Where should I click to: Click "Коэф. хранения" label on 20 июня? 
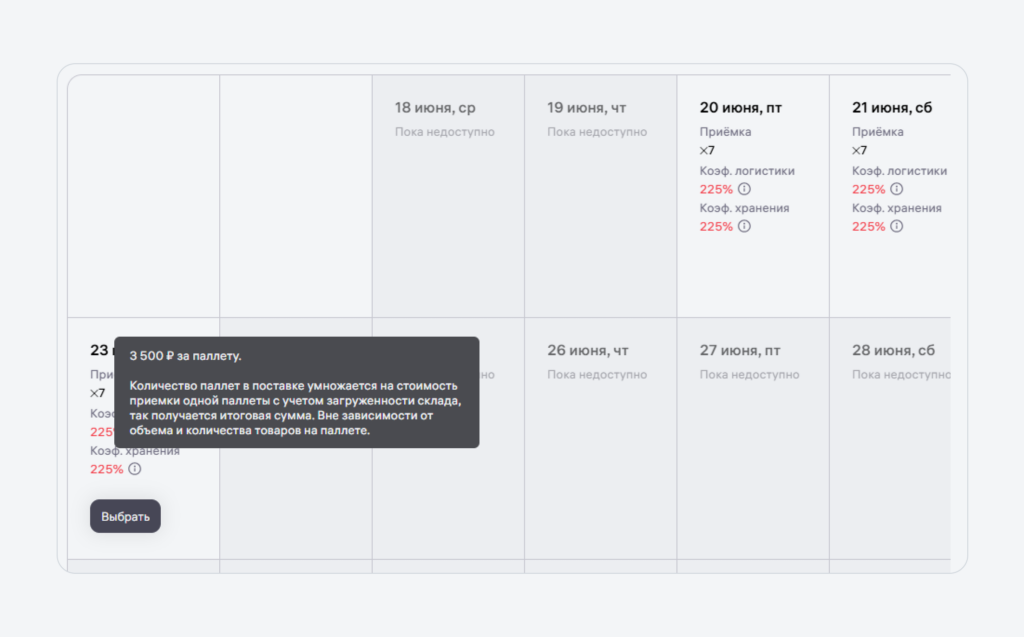[x=744, y=208]
